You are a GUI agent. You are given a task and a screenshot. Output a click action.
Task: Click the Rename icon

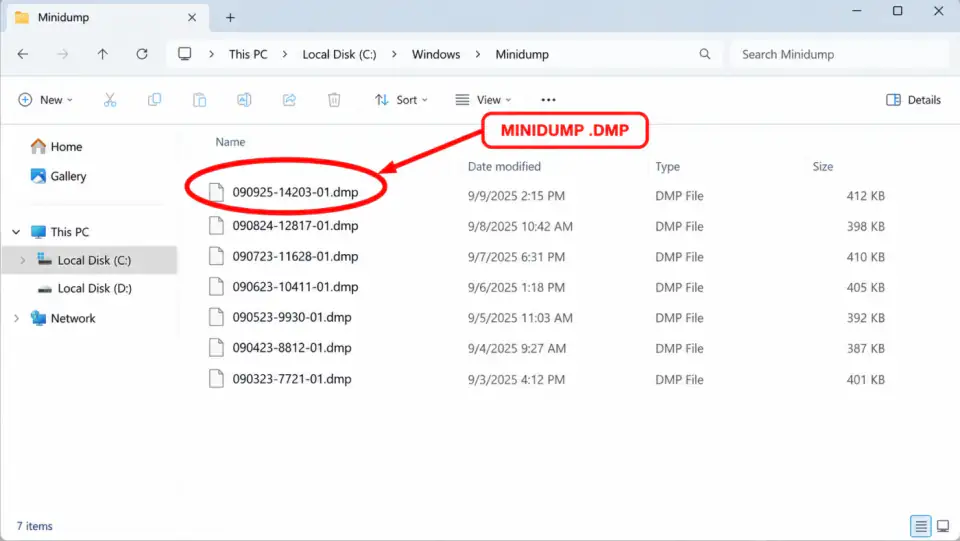pyautogui.click(x=244, y=100)
